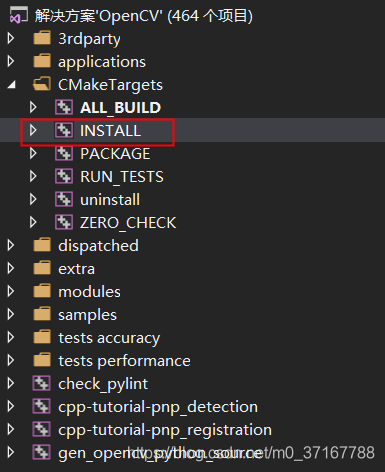
Task: Expand the 3rdparty folder
Action: tap(11, 38)
